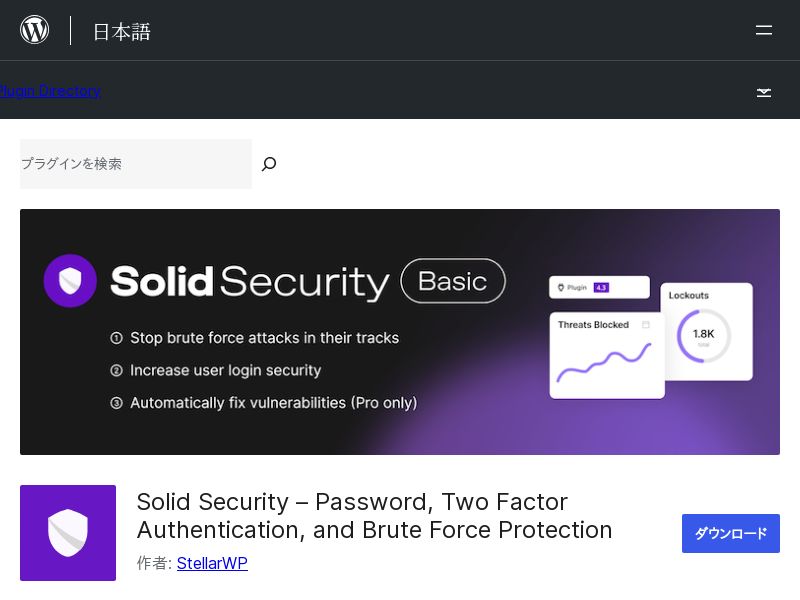Click the 'Stop brute force attacks' banner line
This screenshot has width=800, height=600.
click(x=264, y=338)
